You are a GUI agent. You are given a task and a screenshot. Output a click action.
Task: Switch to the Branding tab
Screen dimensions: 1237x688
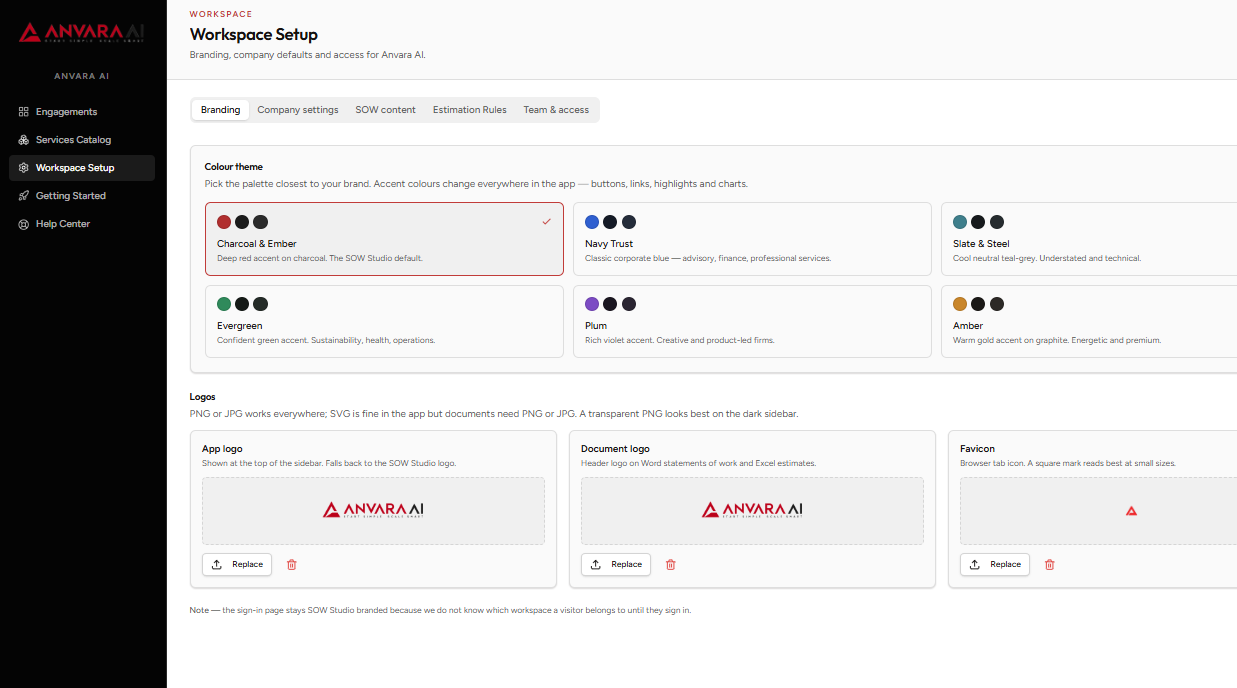tap(220, 110)
